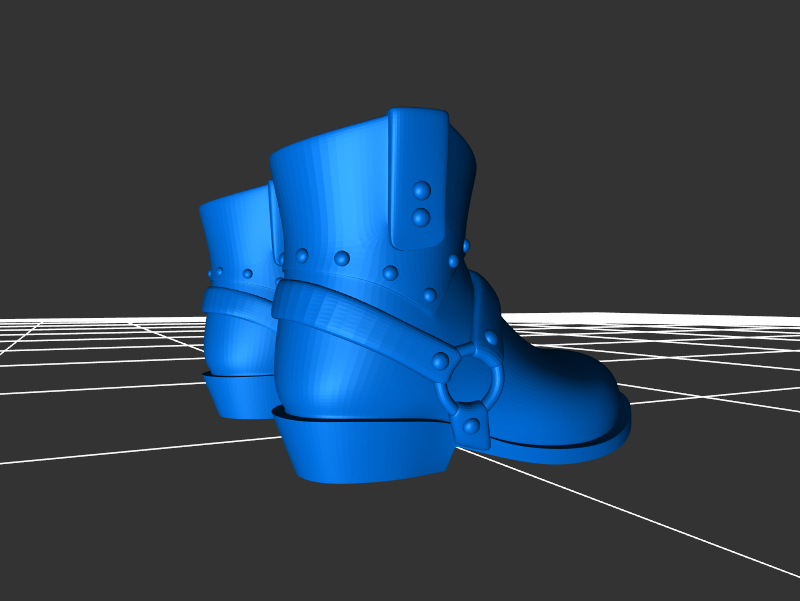This screenshot has width=800, height=601.
Task: Select the lower rivet on the pull tab
Action: click(x=421, y=216)
